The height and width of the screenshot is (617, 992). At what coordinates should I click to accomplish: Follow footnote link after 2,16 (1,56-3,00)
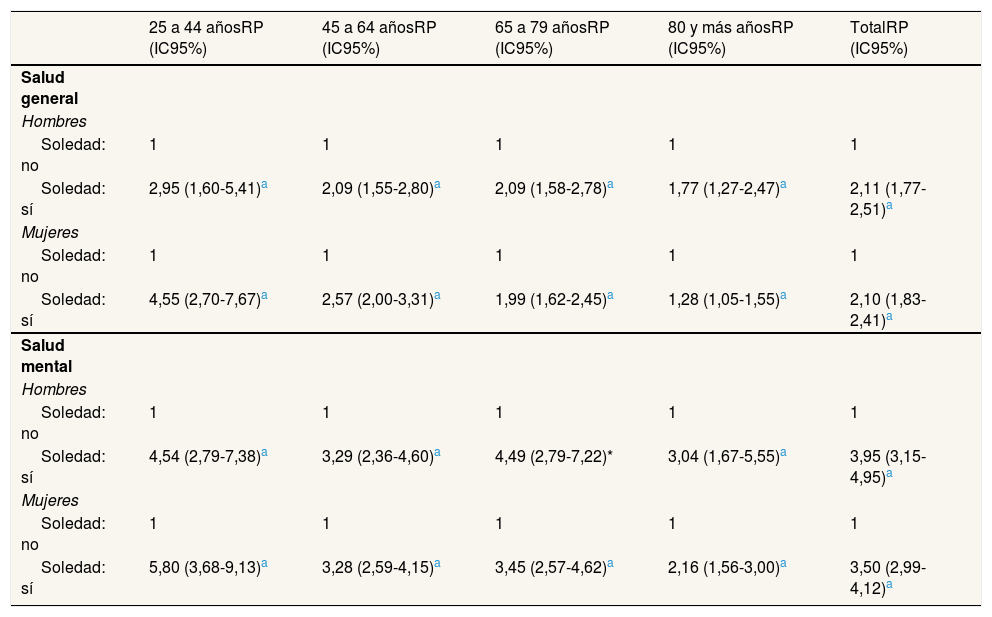tap(783, 564)
